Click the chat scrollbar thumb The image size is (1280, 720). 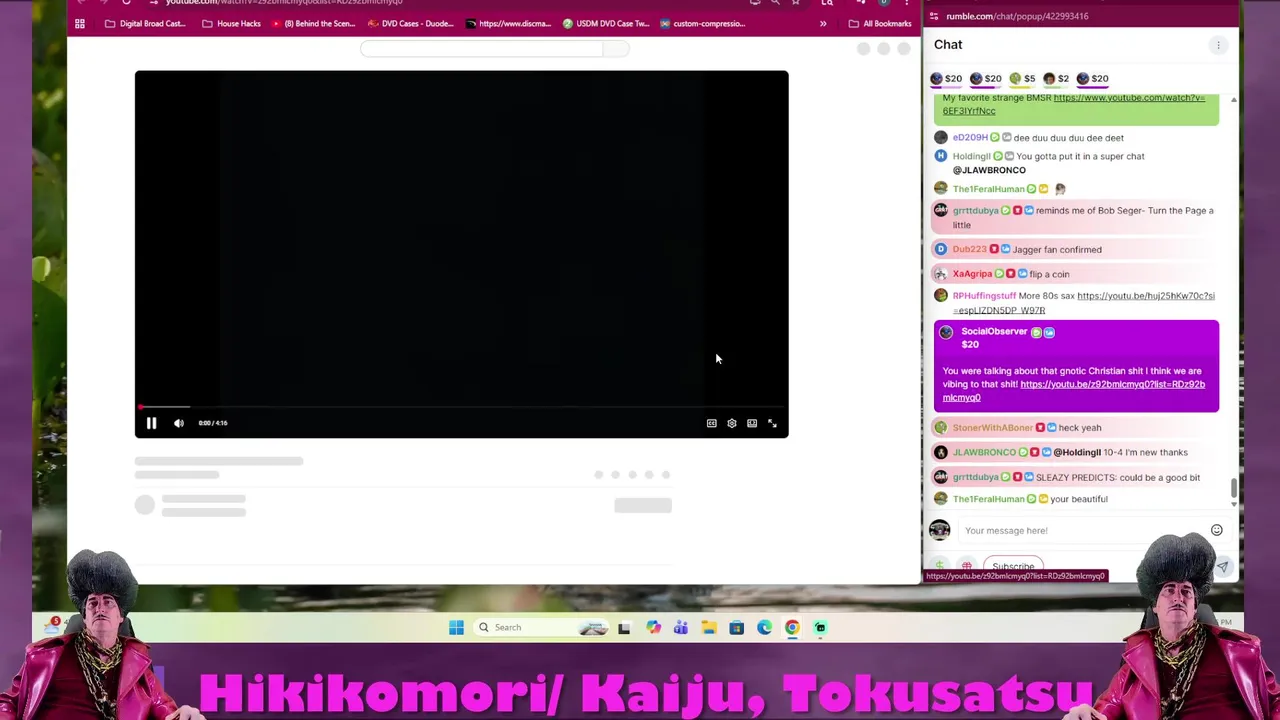click(1234, 489)
